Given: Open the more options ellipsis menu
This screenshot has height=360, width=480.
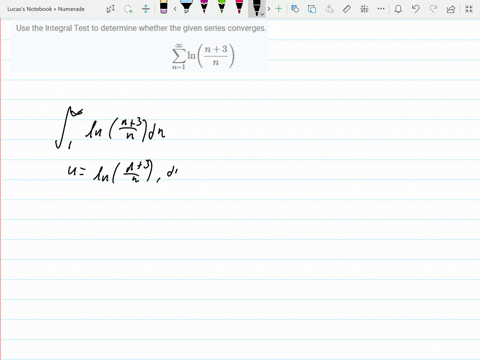Looking at the screenshot, I should (381, 9).
